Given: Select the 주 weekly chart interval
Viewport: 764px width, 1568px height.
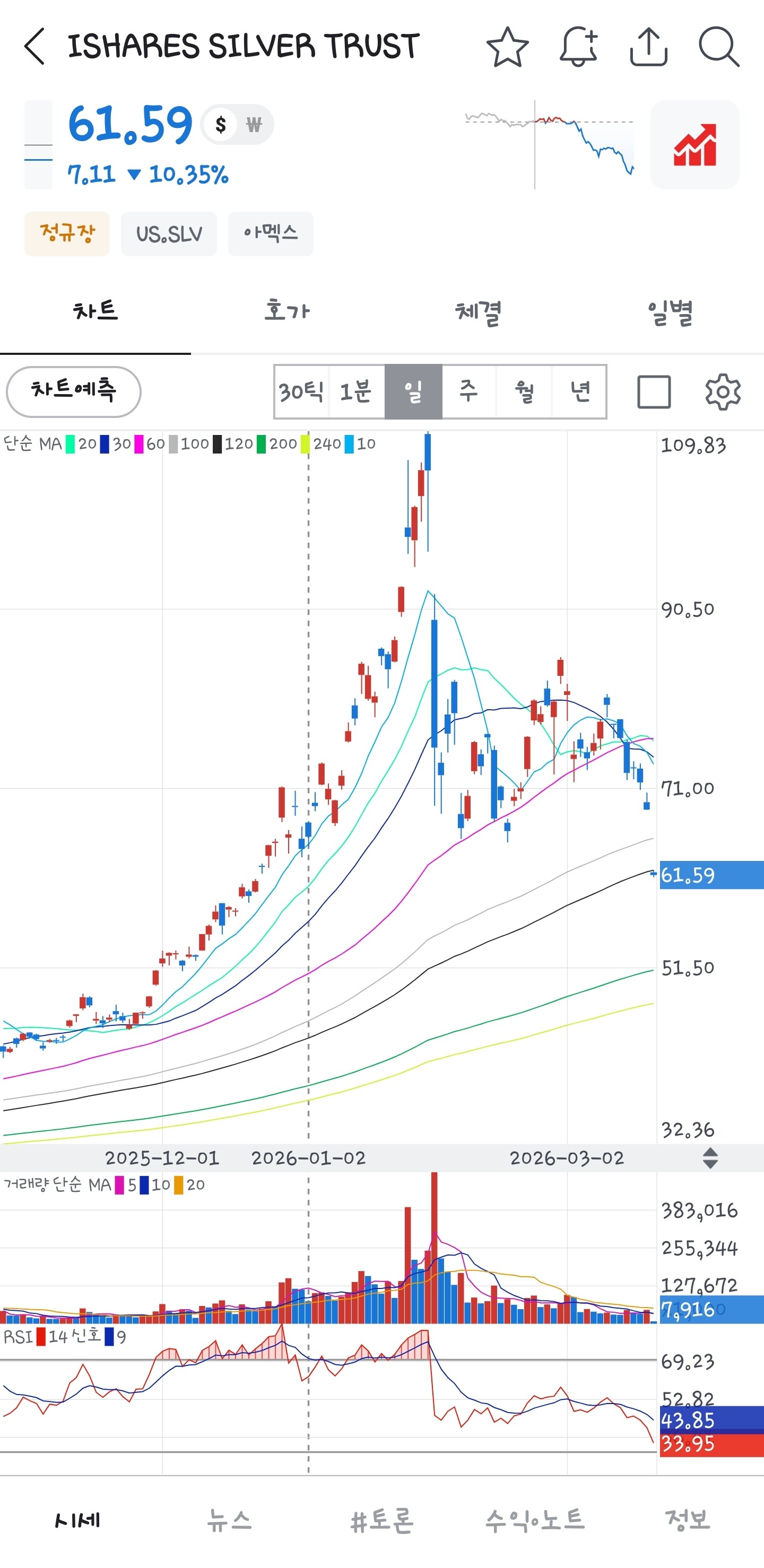Looking at the screenshot, I should pyautogui.click(x=469, y=391).
